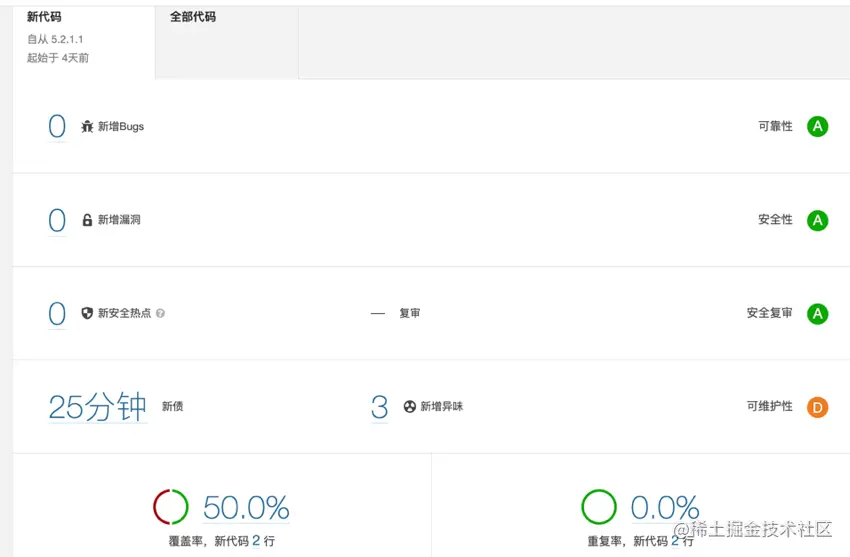This screenshot has width=850, height=557.
Task: Click the green A rating for 安全复审
Action: [817, 314]
